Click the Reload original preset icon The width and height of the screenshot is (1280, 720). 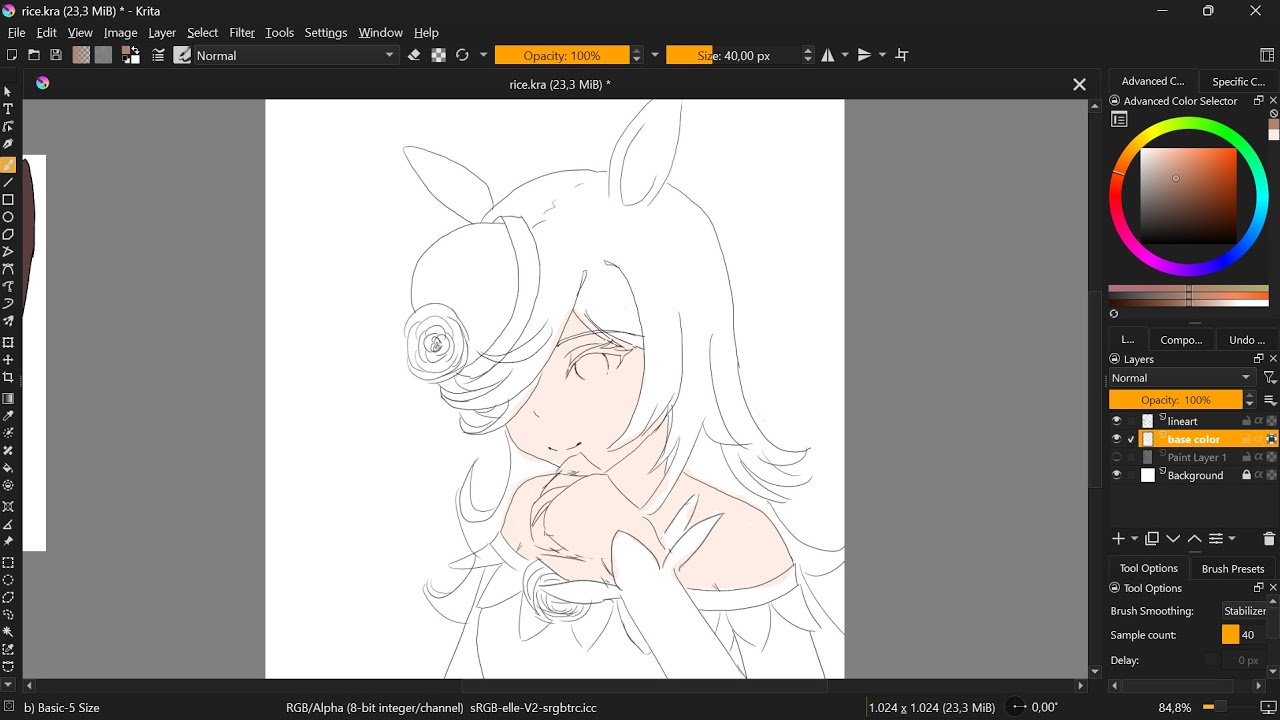point(462,56)
